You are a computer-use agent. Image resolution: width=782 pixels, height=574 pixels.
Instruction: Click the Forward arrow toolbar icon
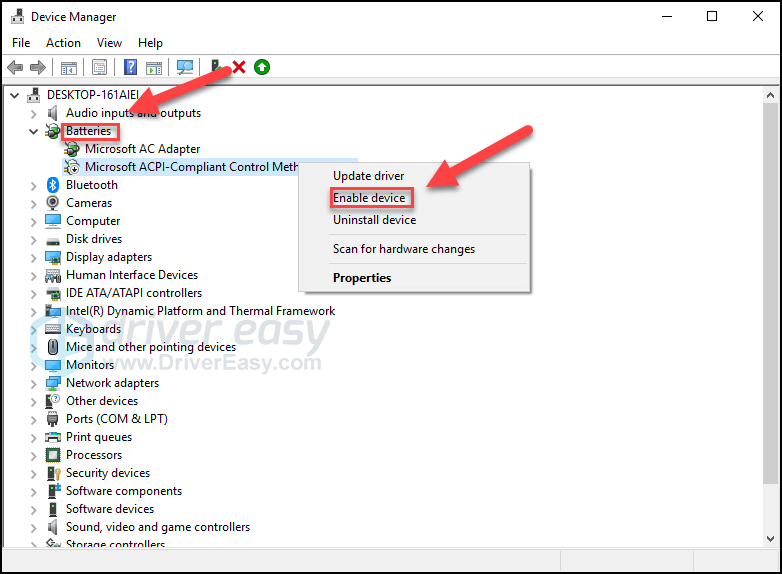38,67
